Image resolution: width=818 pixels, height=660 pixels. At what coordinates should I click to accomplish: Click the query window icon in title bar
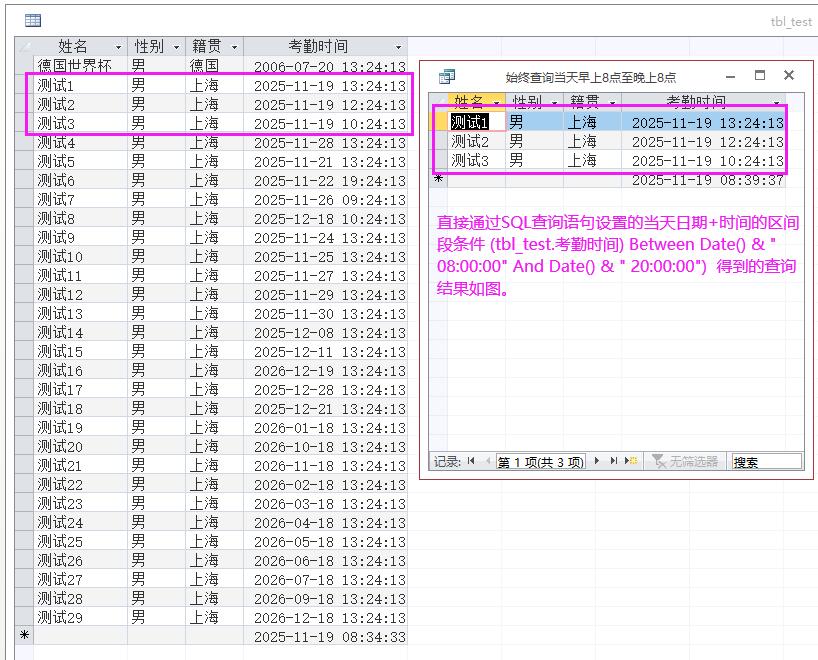point(447,76)
